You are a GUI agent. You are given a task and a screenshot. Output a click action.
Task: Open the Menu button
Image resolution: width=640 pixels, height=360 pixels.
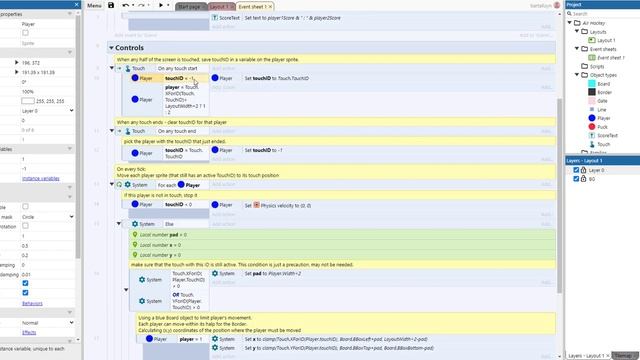94,5
